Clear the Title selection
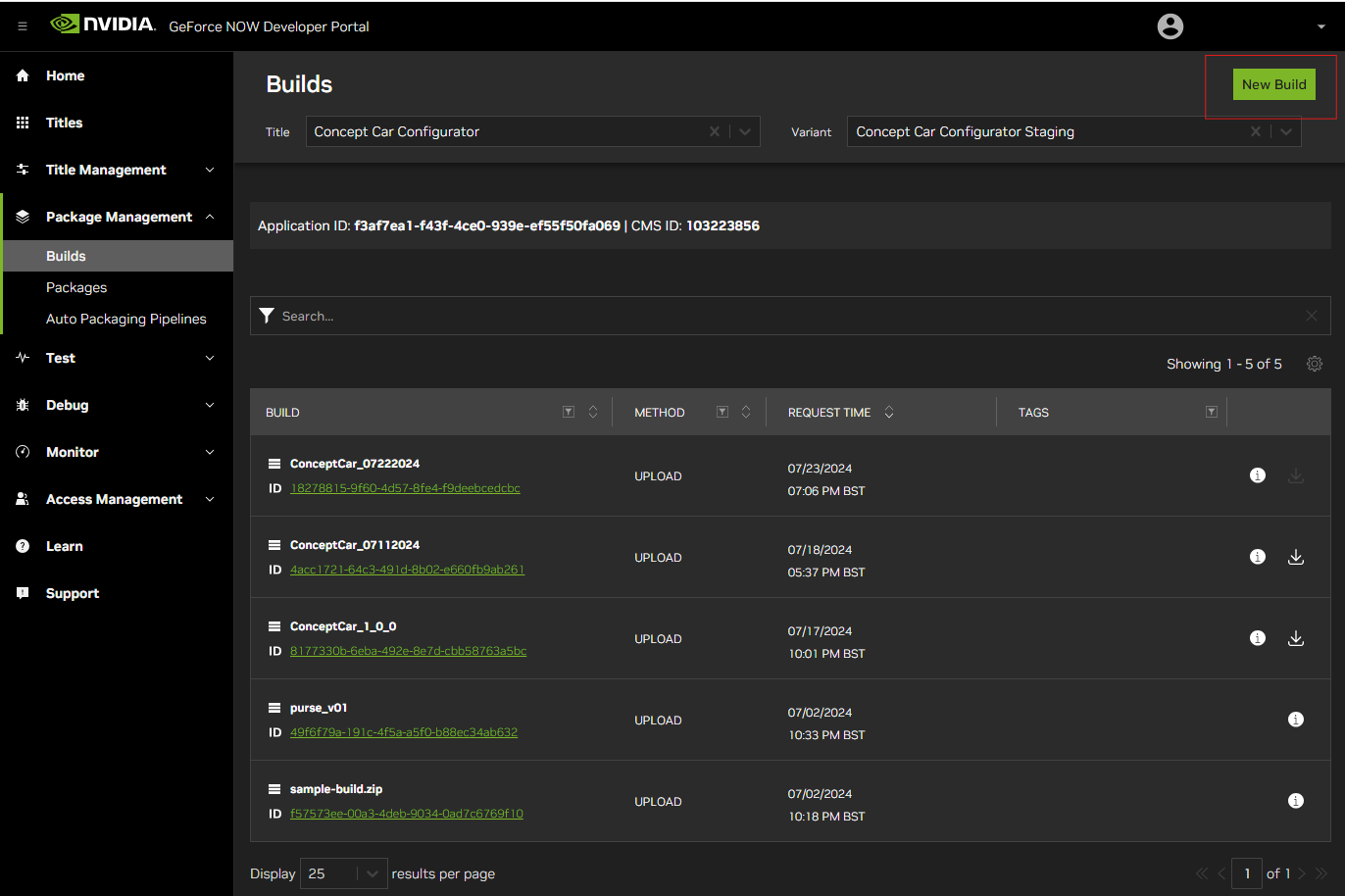 (x=715, y=131)
